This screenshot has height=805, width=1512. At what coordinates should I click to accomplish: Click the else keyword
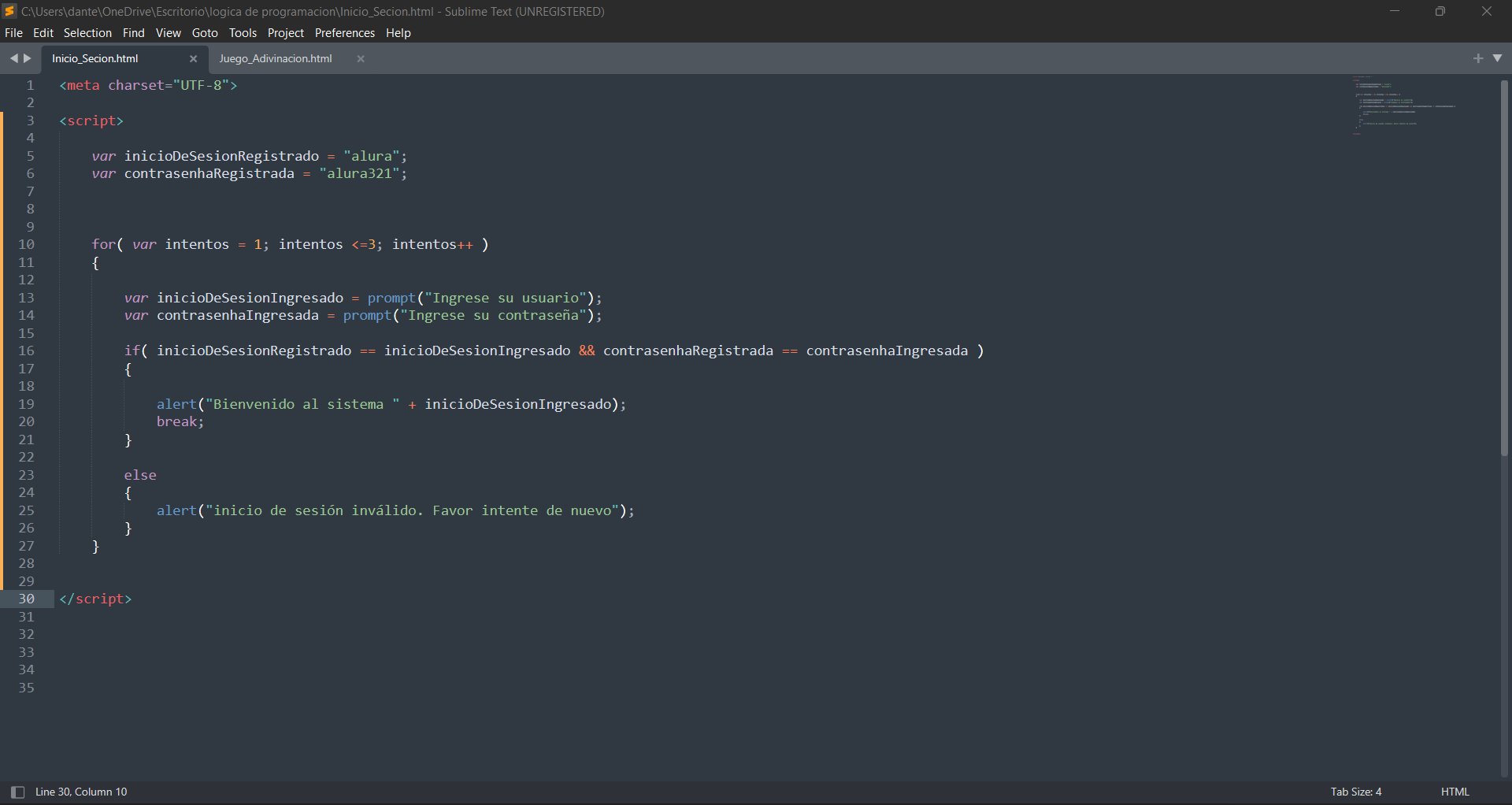coord(140,475)
